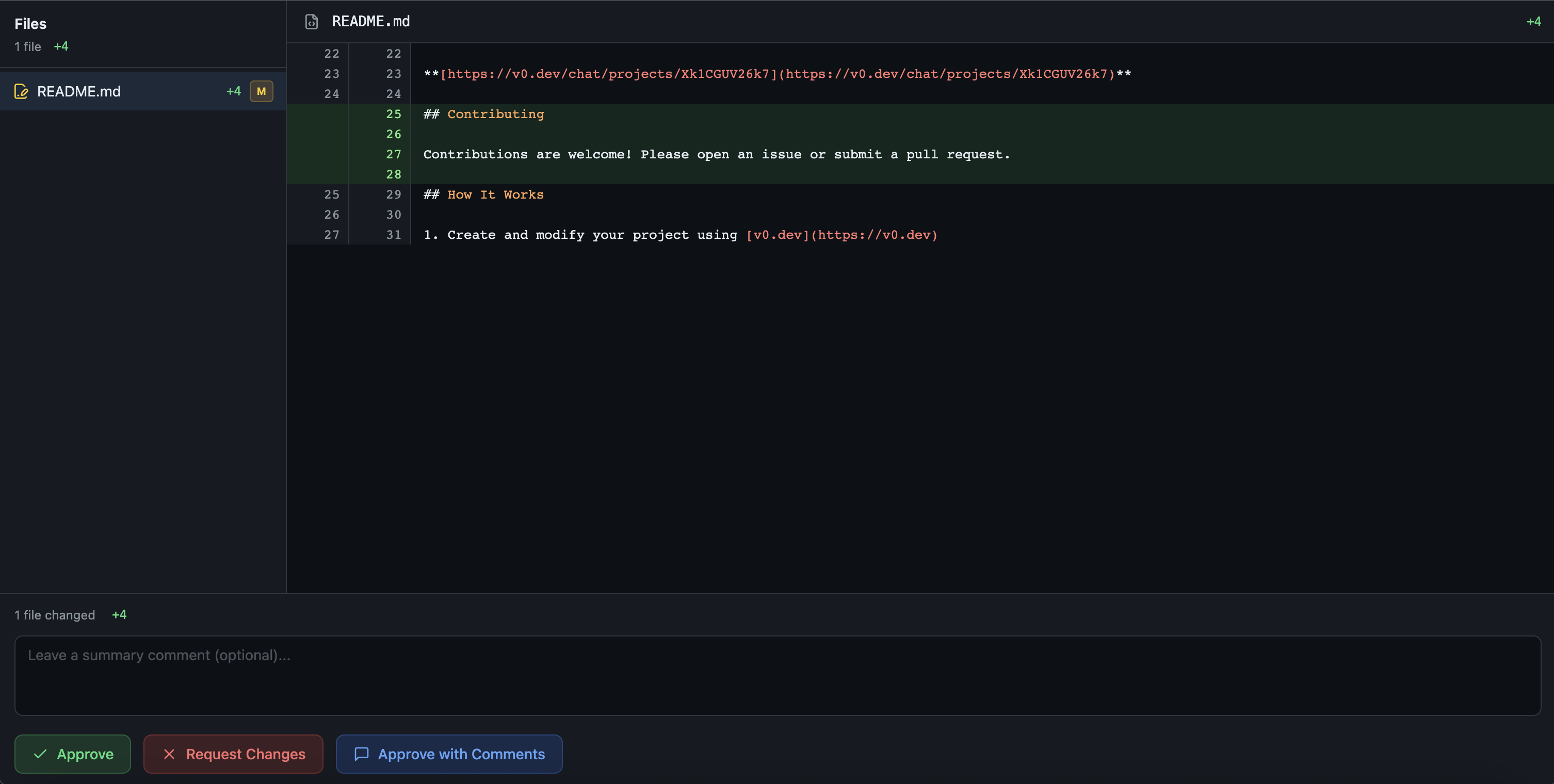This screenshot has width=1554, height=784.
Task: Click the yellow M modified badge
Action: pos(261,91)
